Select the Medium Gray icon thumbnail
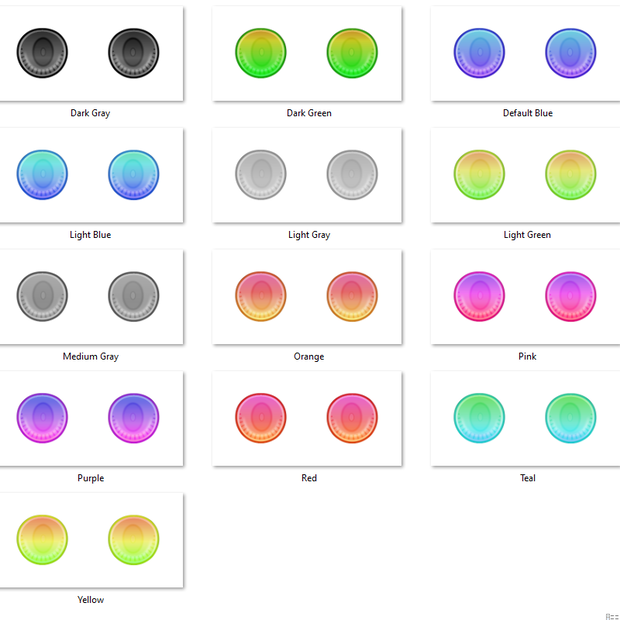Viewport: 620px width, 620px height. pyautogui.click(x=91, y=297)
